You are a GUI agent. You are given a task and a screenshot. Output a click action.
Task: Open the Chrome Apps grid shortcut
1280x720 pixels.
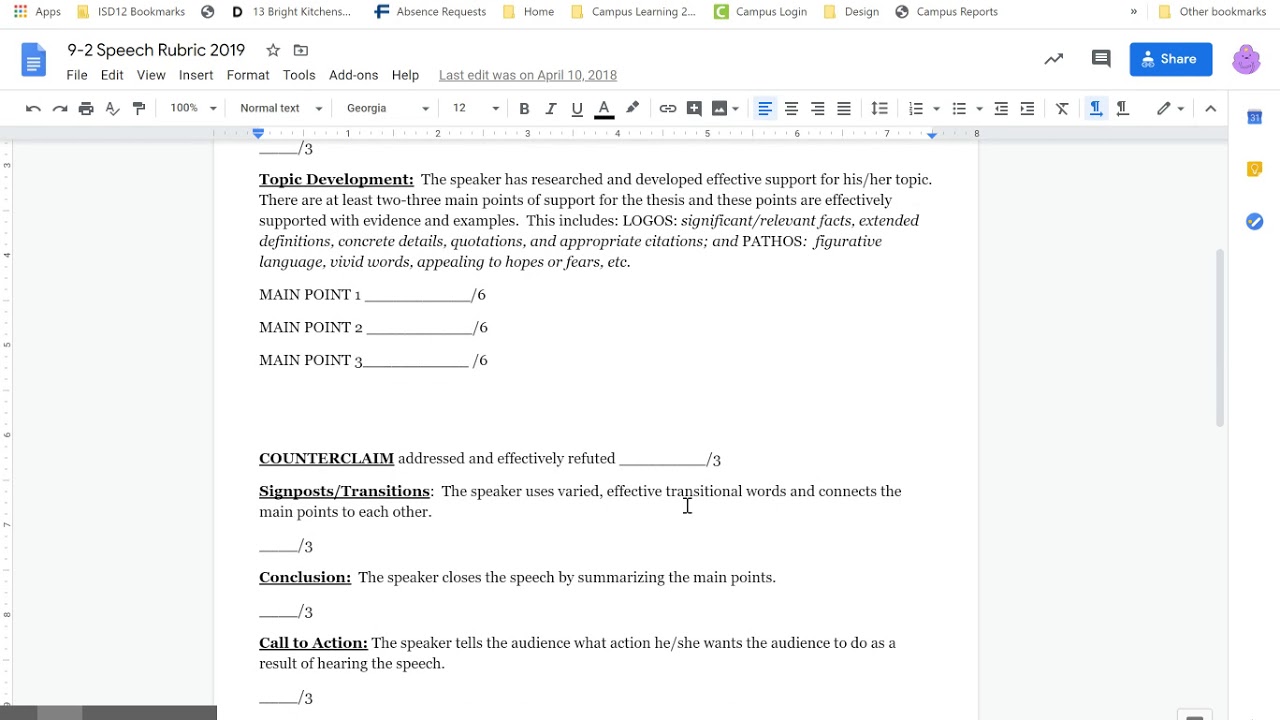tap(36, 12)
